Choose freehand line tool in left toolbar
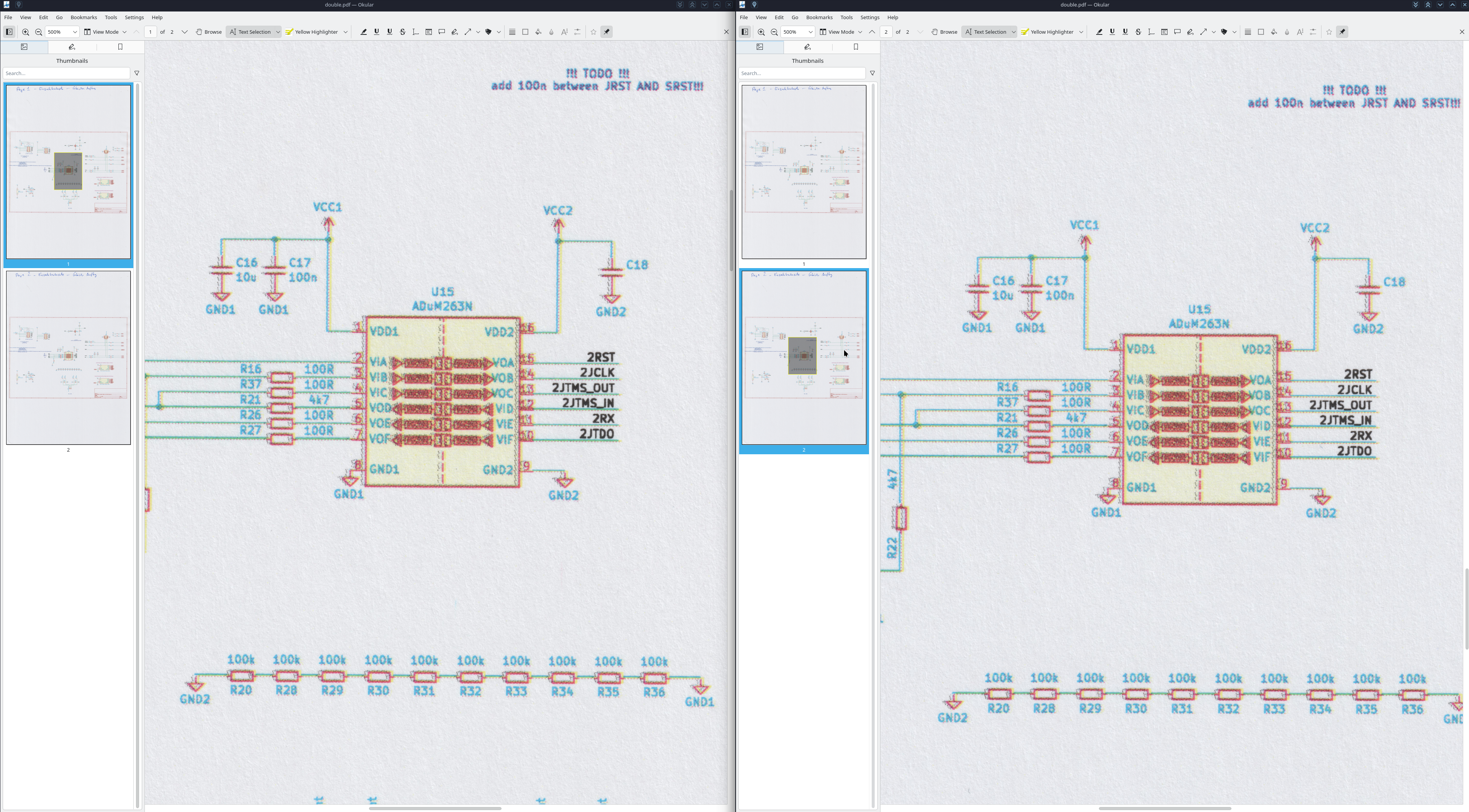This screenshot has width=1469, height=812. (x=454, y=32)
